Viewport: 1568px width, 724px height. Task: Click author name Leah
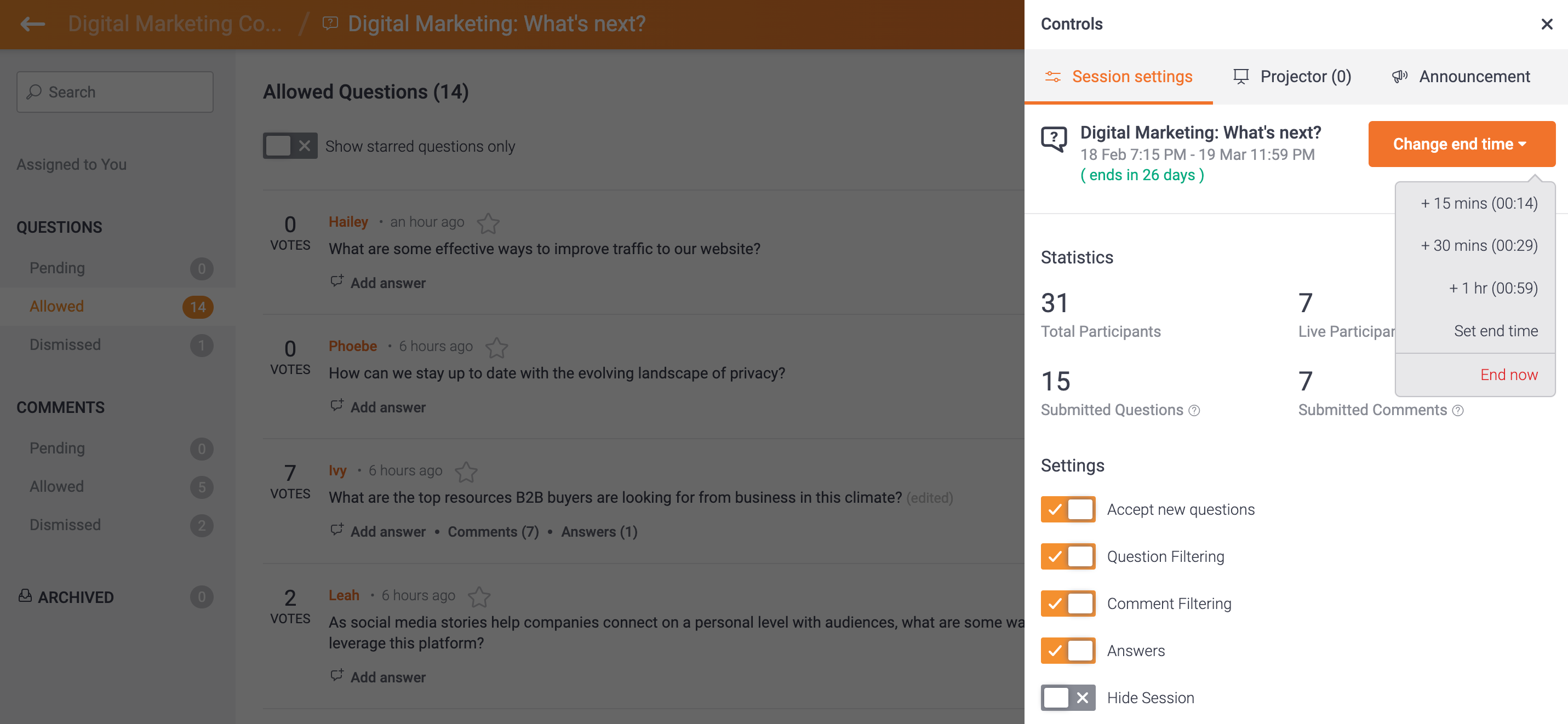pos(344,596)
